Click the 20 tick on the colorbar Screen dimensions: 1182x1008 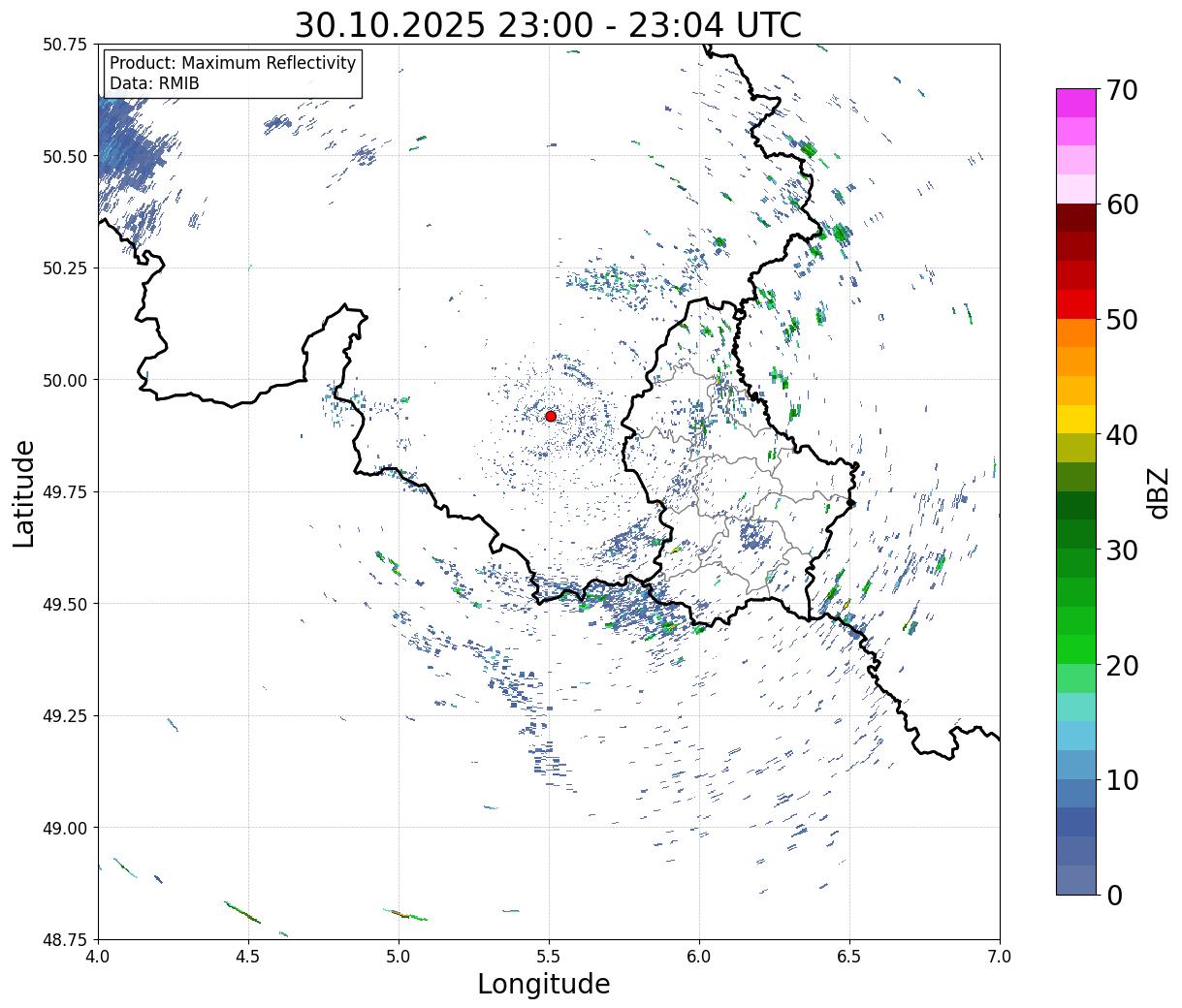(x=1121, y=665)
